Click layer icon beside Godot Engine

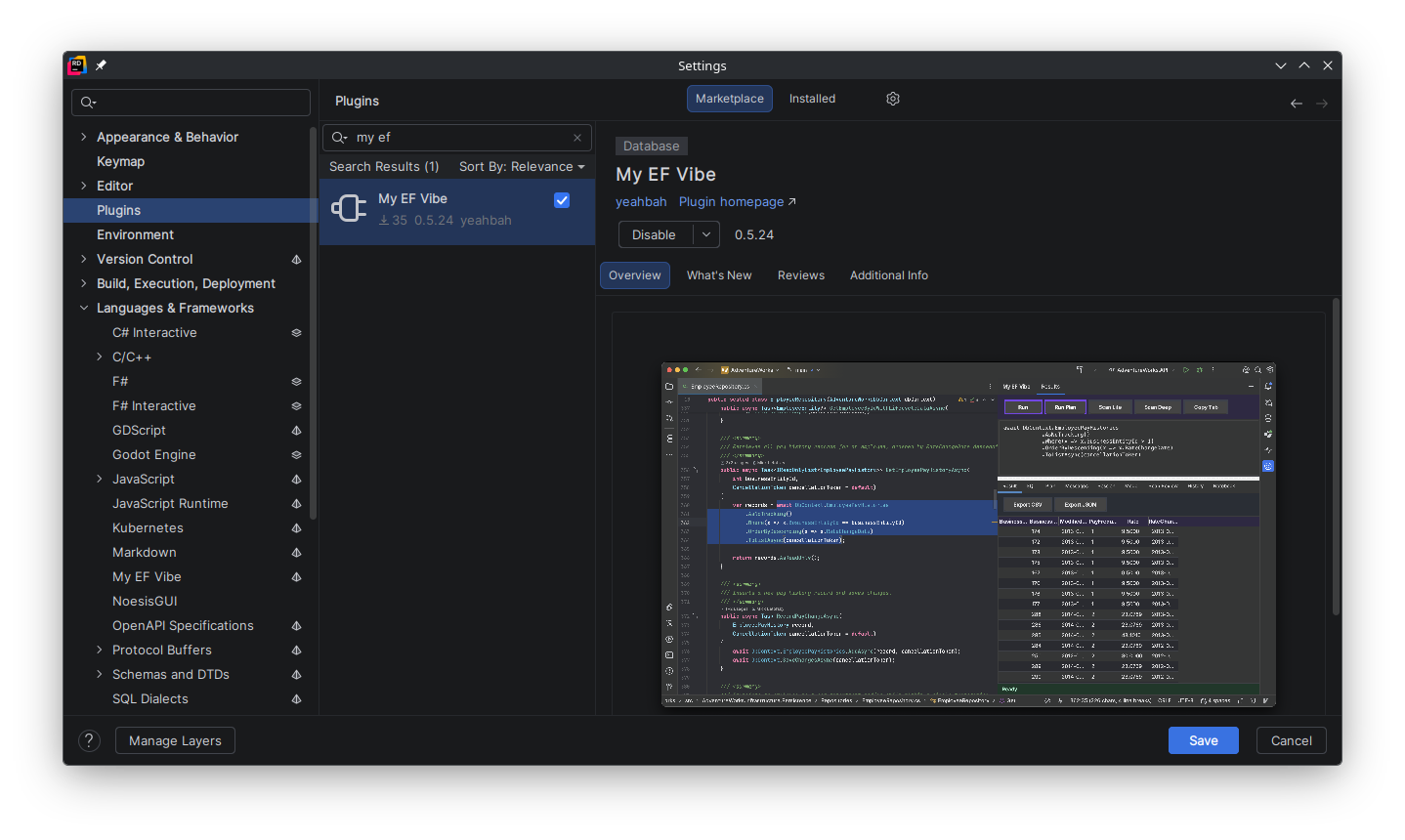coord(296,455)
